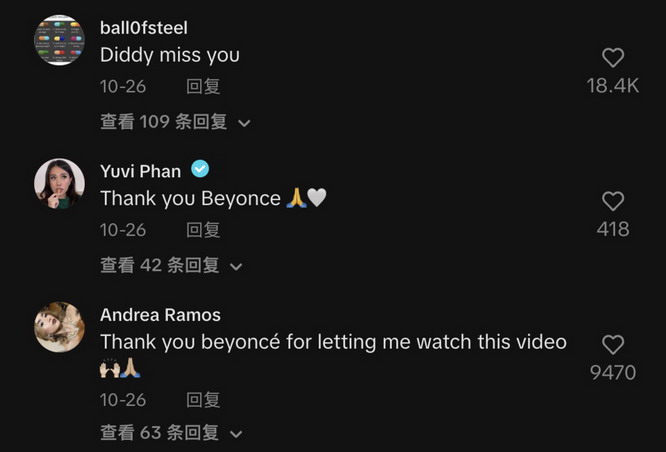Image resolution: width=666 pixels, height=452 pixels.
Task: Click Yuvi Phan's blue verified badge
Action: (200, 169)
